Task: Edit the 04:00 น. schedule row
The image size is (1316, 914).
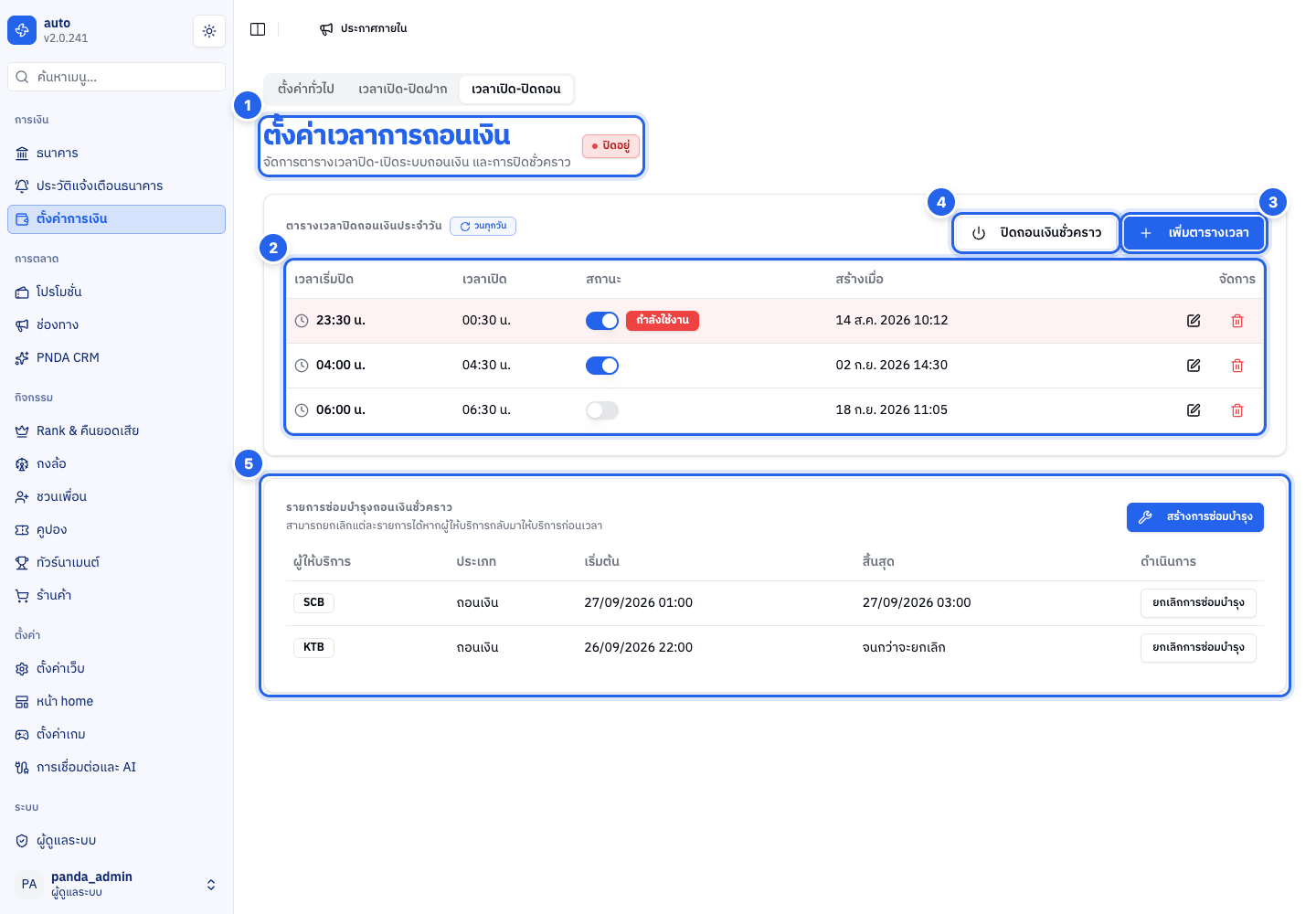Action: click(x=1194, y=366)
